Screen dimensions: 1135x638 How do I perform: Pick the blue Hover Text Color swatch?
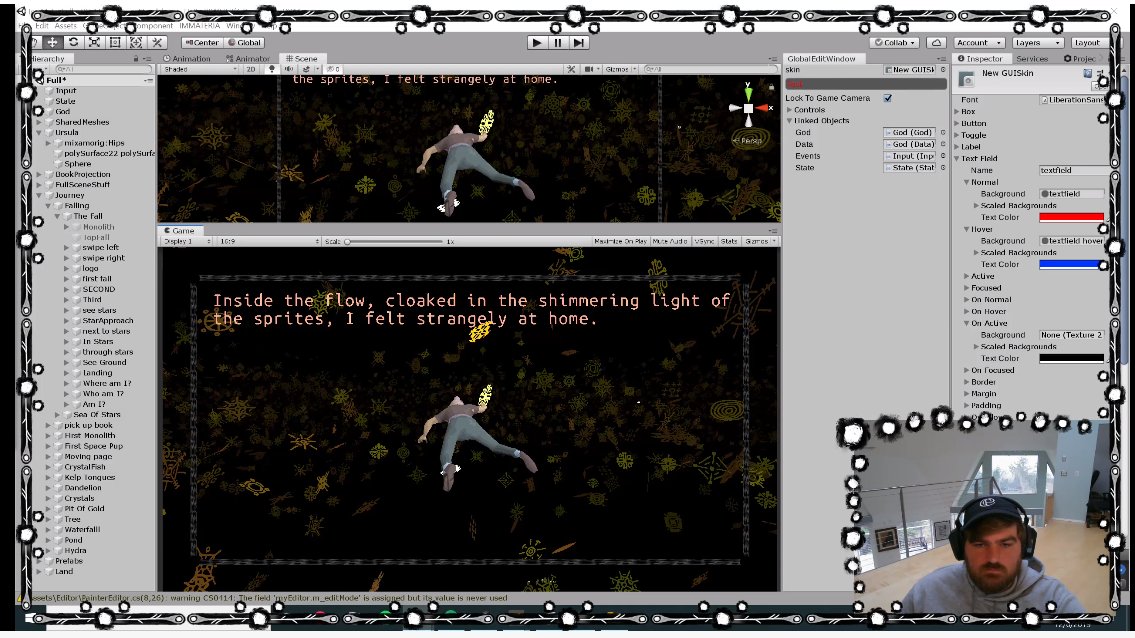tap(1071, 264)
